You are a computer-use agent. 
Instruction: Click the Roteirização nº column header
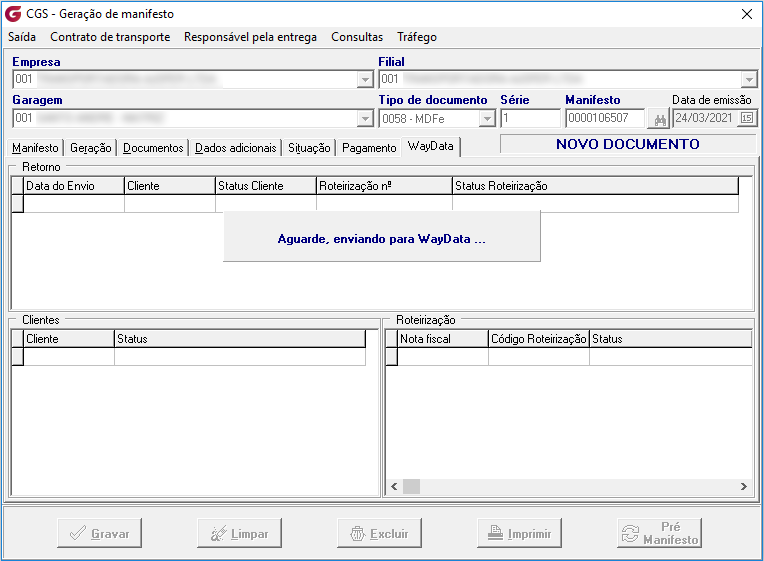384,186
